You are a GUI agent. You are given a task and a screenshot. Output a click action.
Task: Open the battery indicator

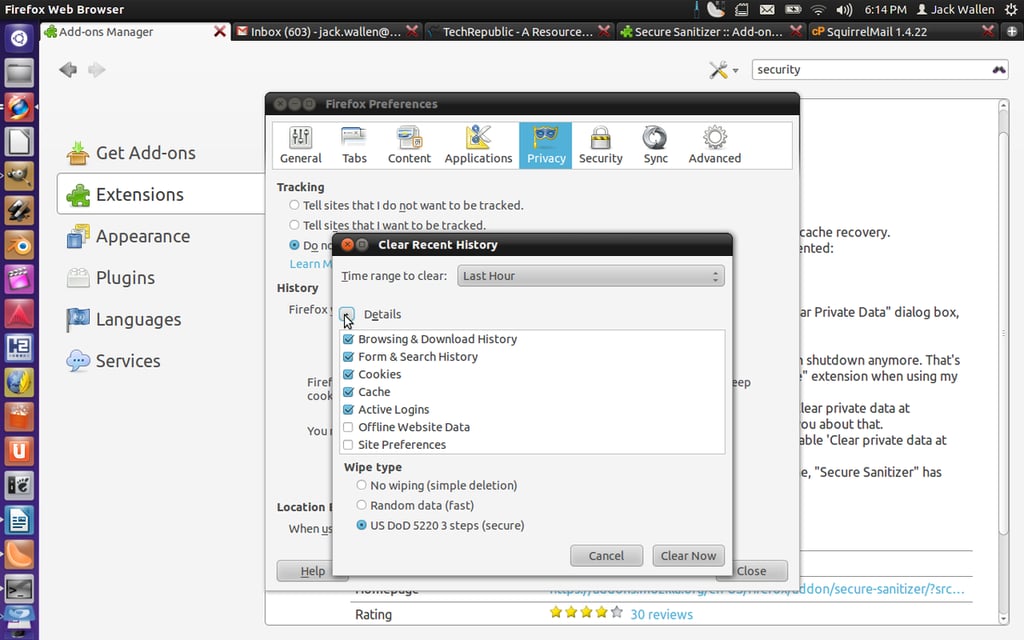coord(793,9)
